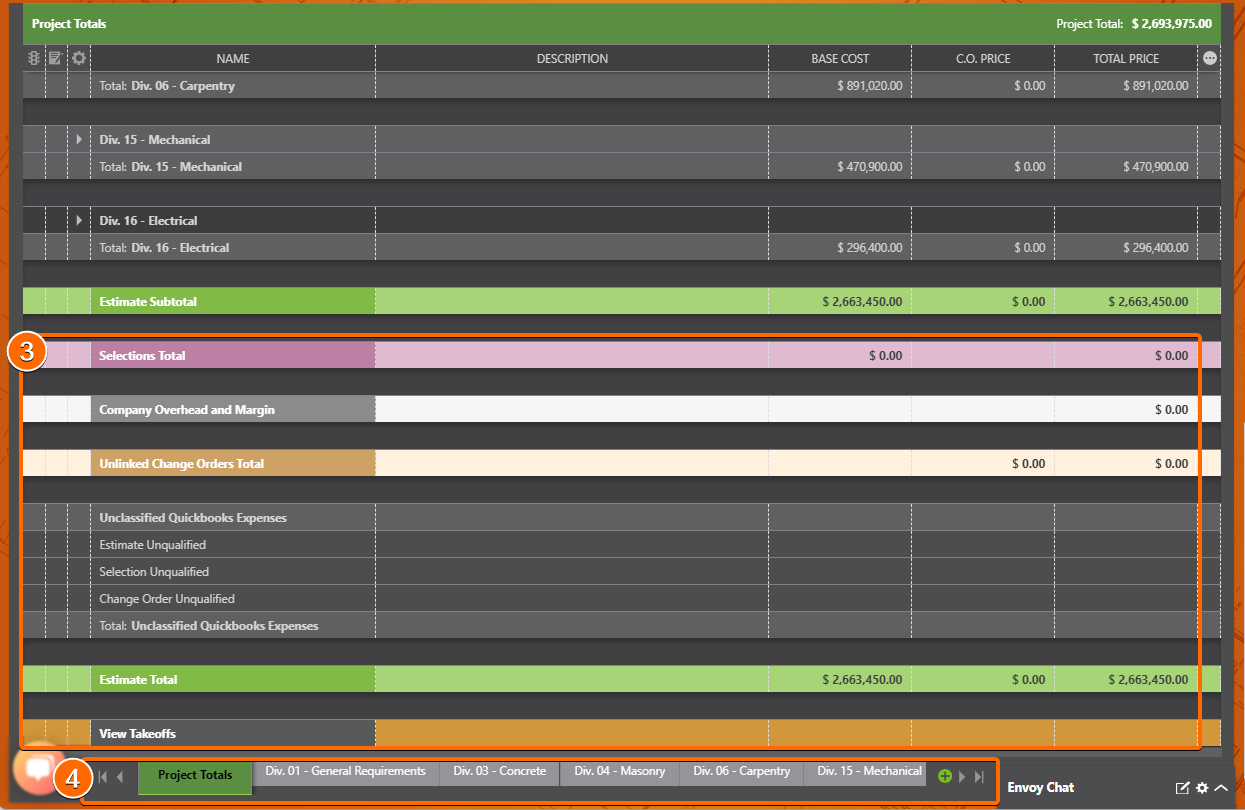Image resolution: width=1245 pixels, height=810 pixels.
Task: Open the notes edit icon in column header
Action: point(55,58)
